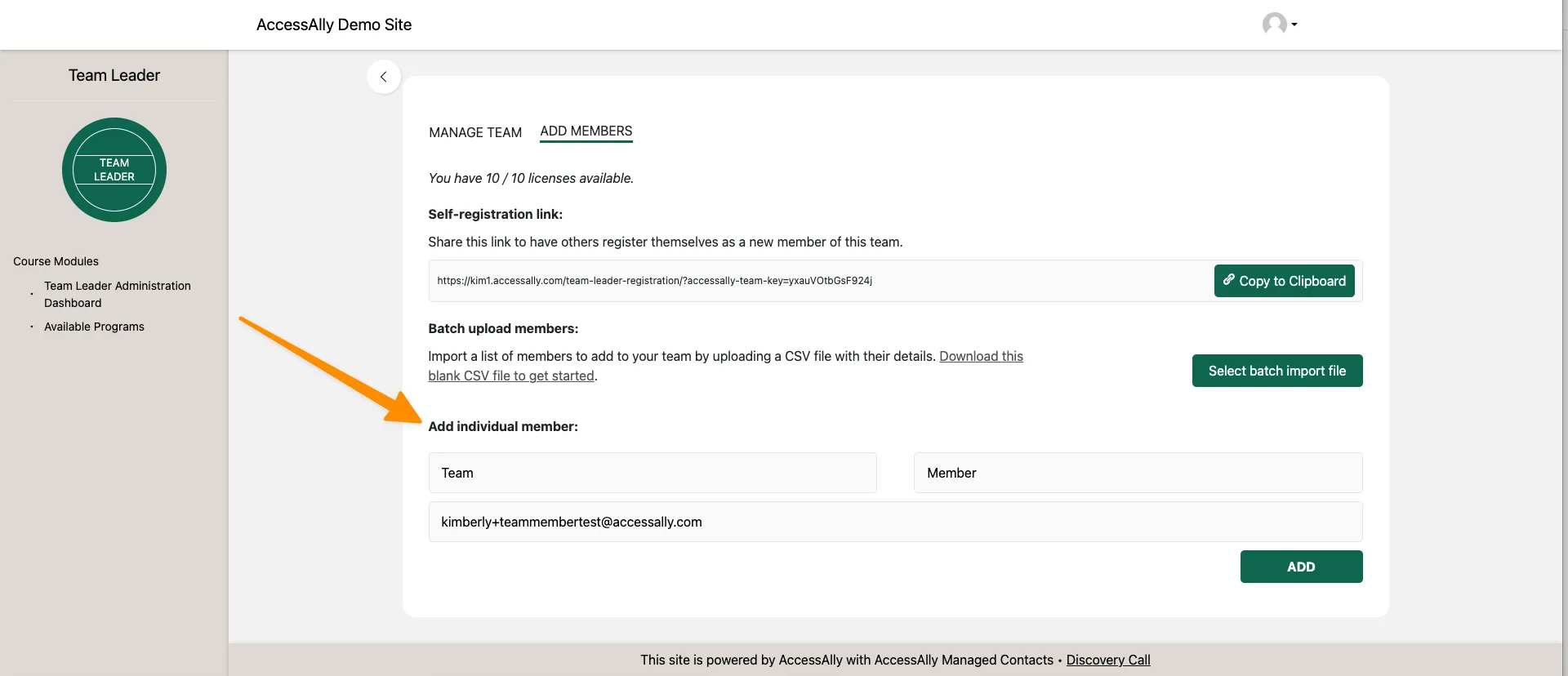The height and width of the screenshot is (676, 1568).
Task: Click the user avatar icon
Action: click(1273, 24)
